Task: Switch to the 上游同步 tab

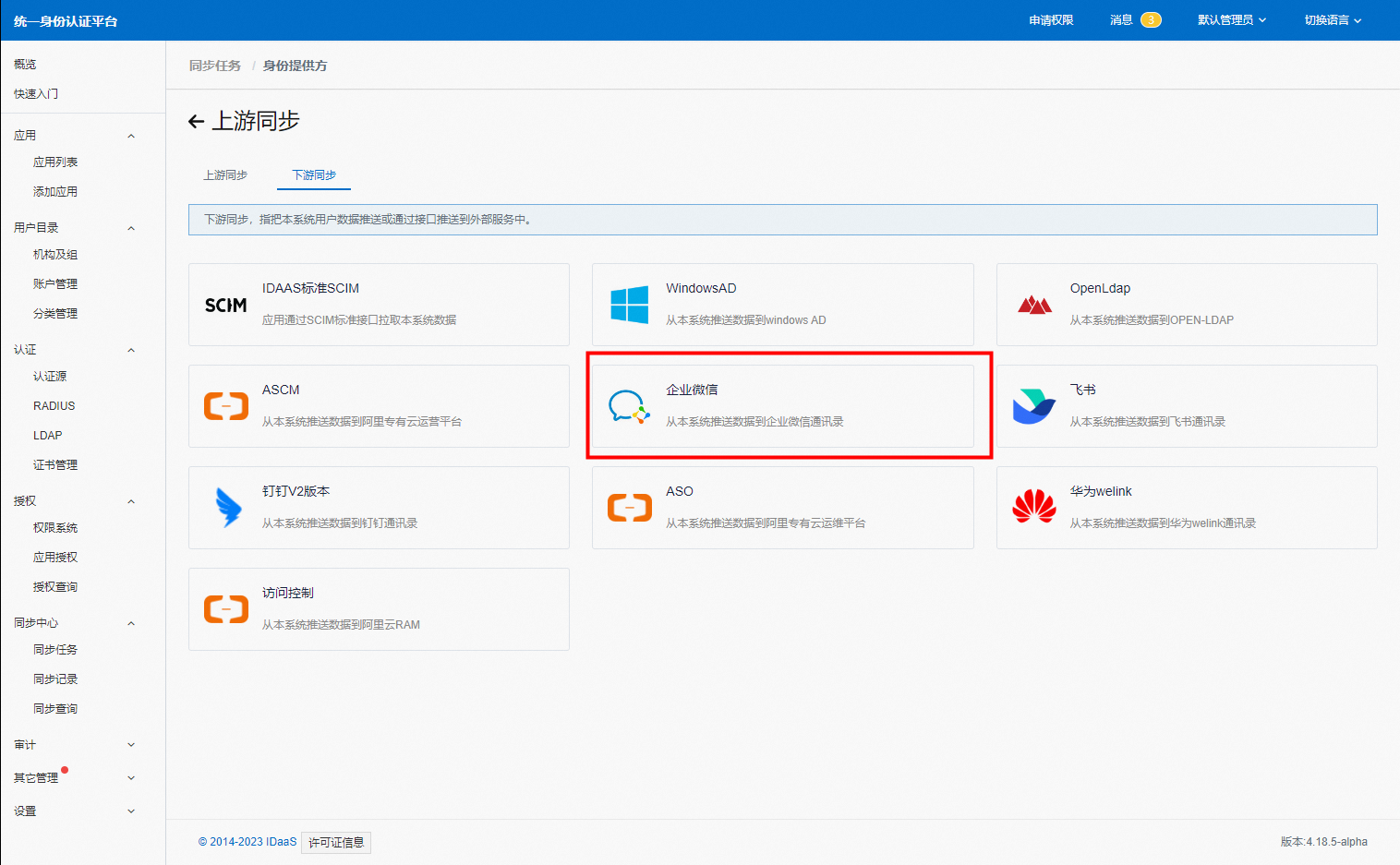Action: (x=225, y=174)
